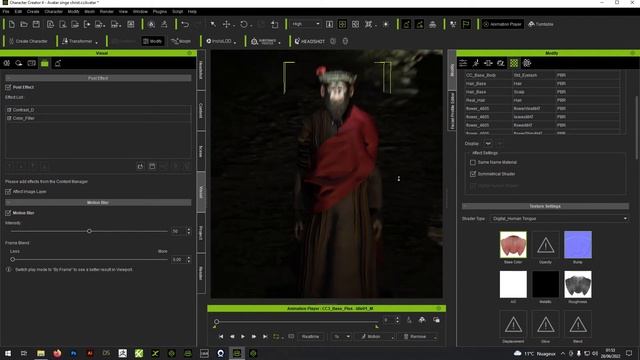Click the Opacity empty texture slot
This screenshot has width=640, height=360.
pos(545,244)
